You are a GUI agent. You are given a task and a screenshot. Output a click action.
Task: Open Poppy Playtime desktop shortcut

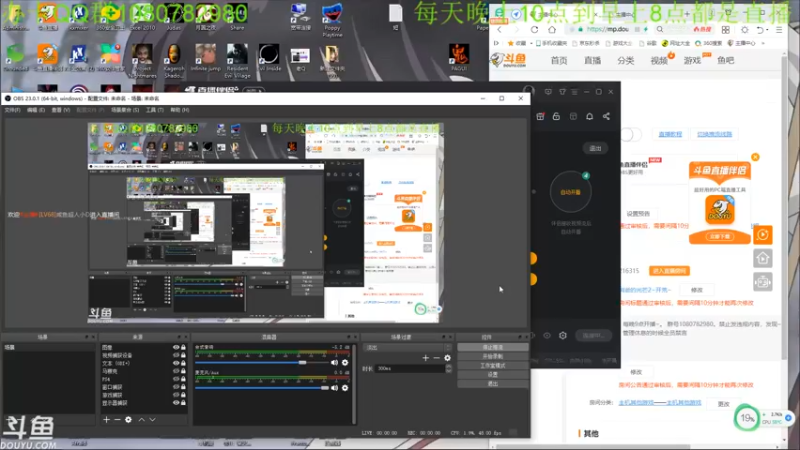pyautogui.click(x=332, y=19)
